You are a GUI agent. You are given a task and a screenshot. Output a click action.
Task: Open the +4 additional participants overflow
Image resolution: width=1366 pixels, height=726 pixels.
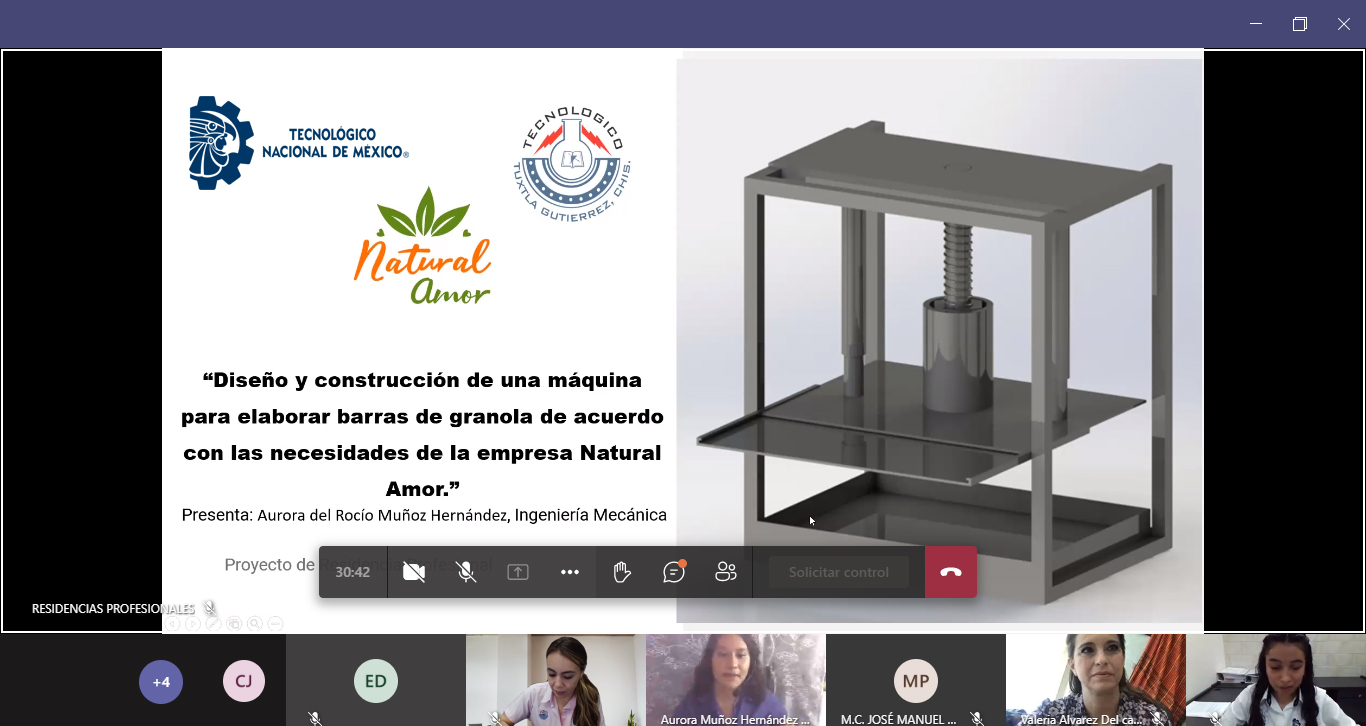pos(161,682)
